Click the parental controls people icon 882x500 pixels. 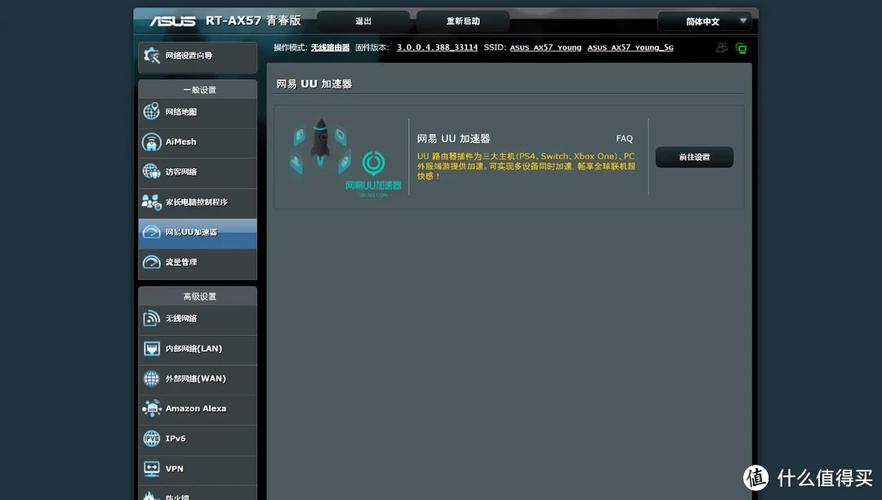(151, 202)
